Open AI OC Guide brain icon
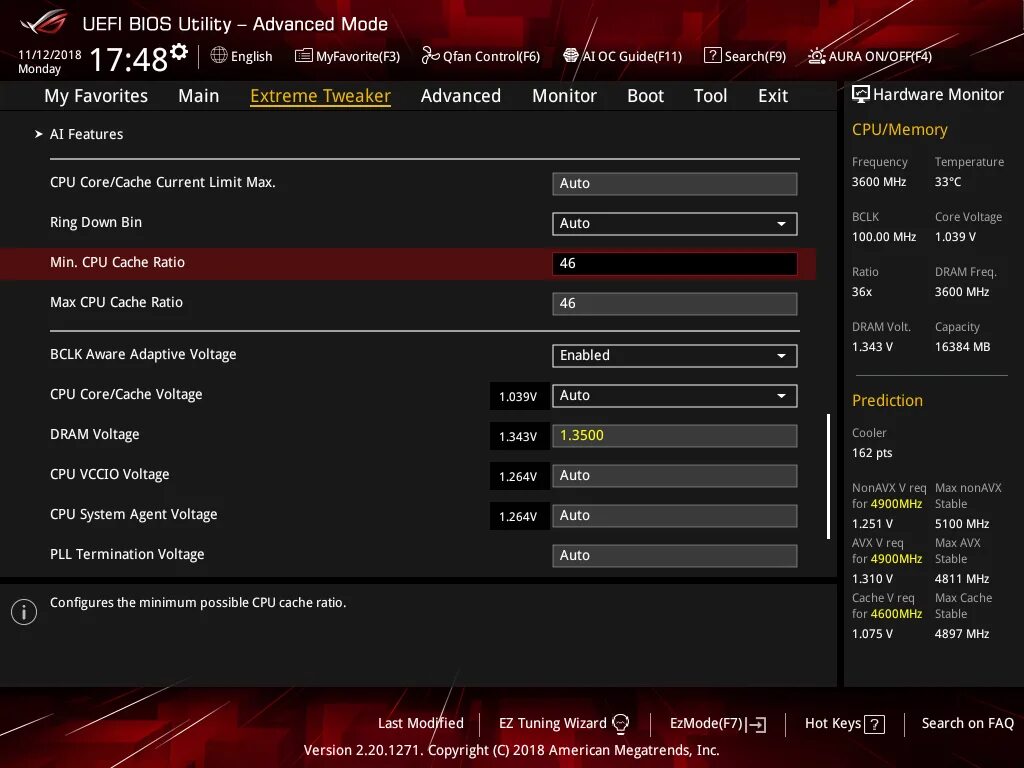1024x768 pixels. click(571, 56)
